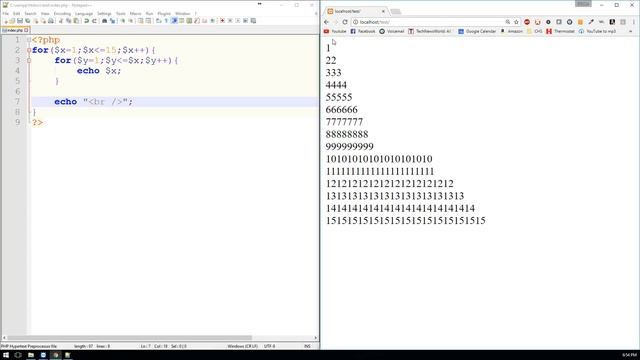Expand the bookmarks bar overflow chevron

[631, 31]
